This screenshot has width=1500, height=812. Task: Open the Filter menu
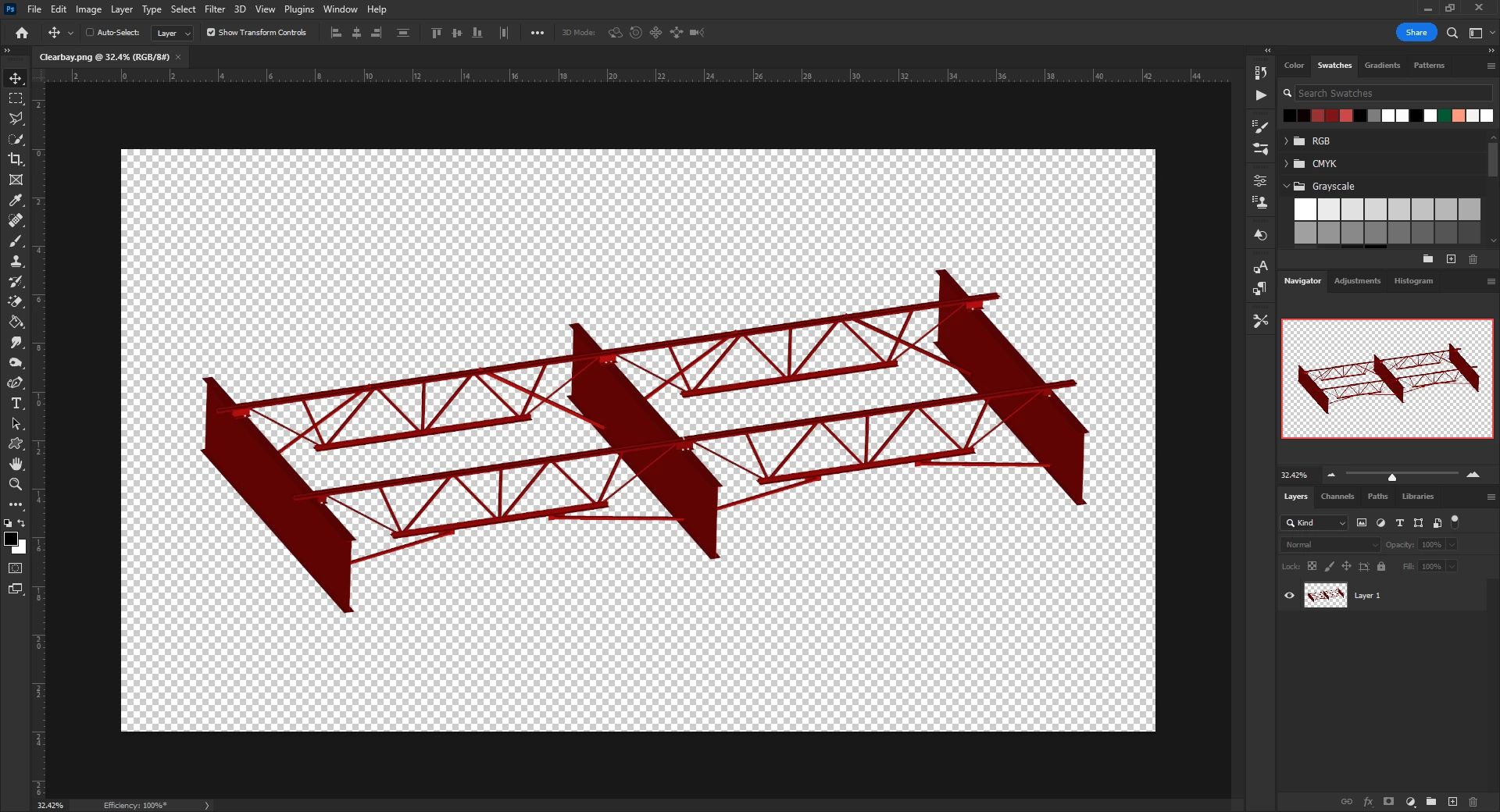coord(215,9)
